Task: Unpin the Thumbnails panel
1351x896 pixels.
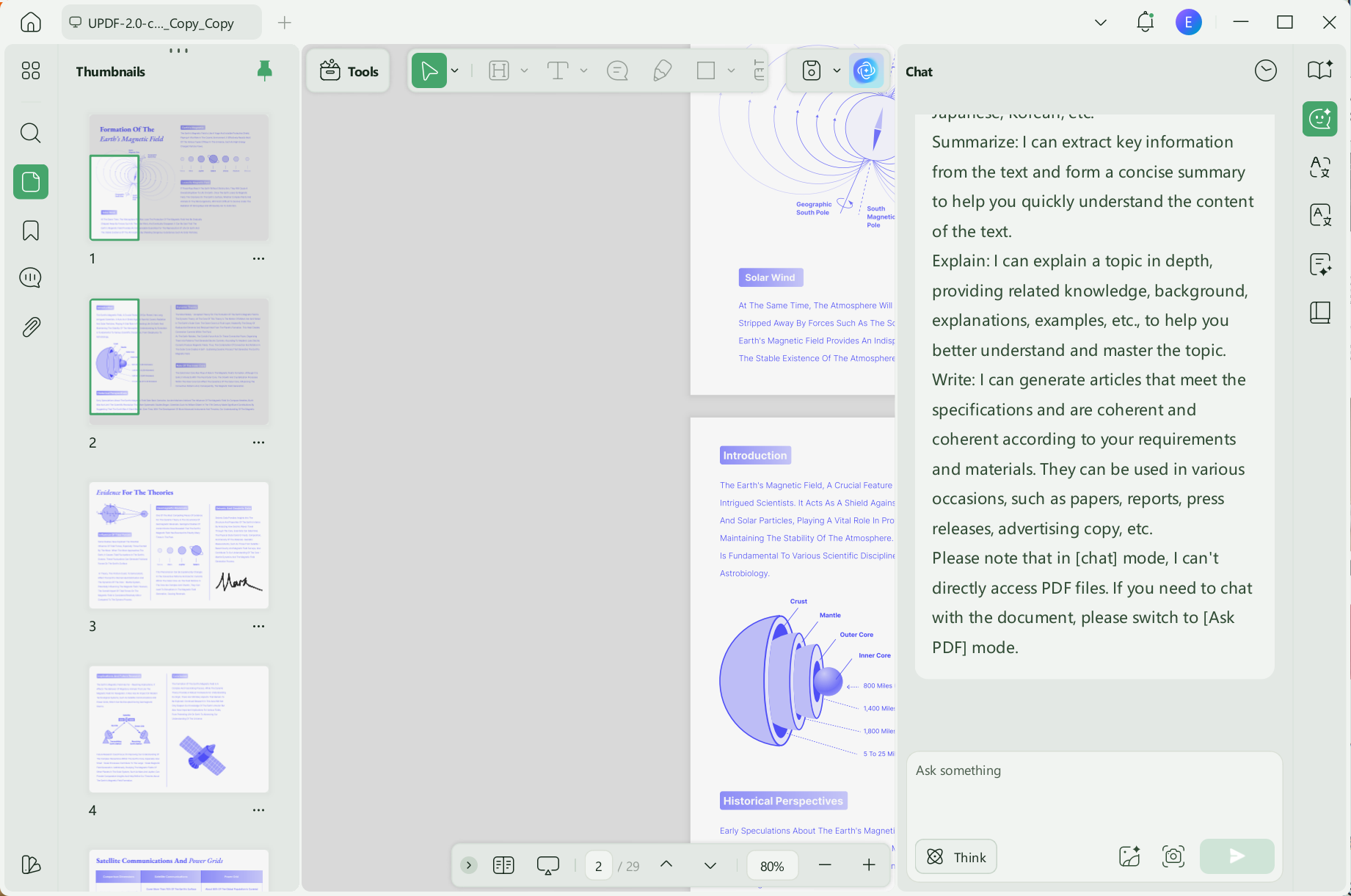Action: pyautogui.click(x=265, y=70)
